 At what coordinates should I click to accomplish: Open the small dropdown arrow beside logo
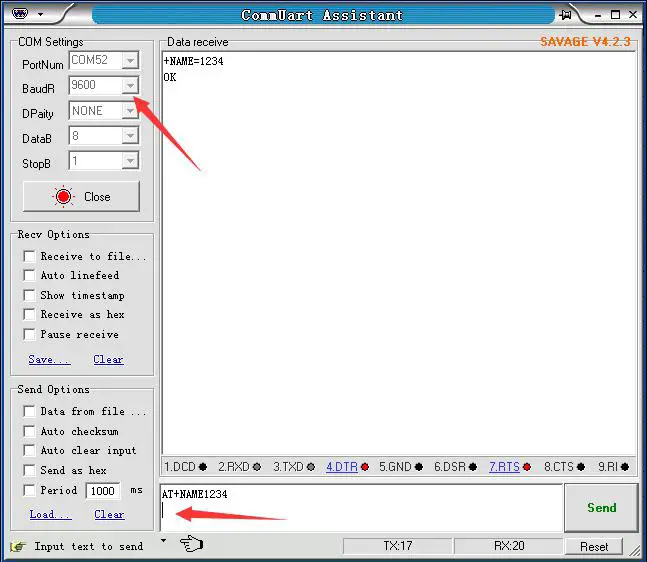[x=40, y=14]
